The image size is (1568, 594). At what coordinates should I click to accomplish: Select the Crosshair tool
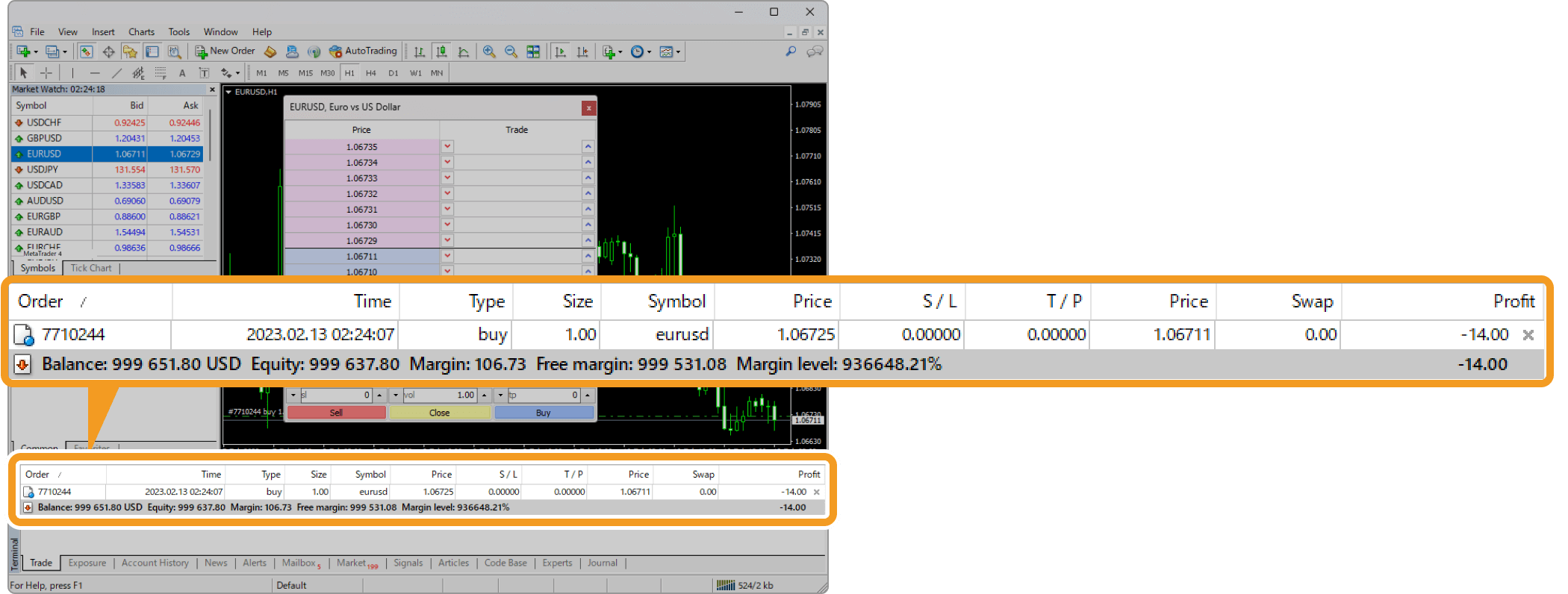[46, 72]
